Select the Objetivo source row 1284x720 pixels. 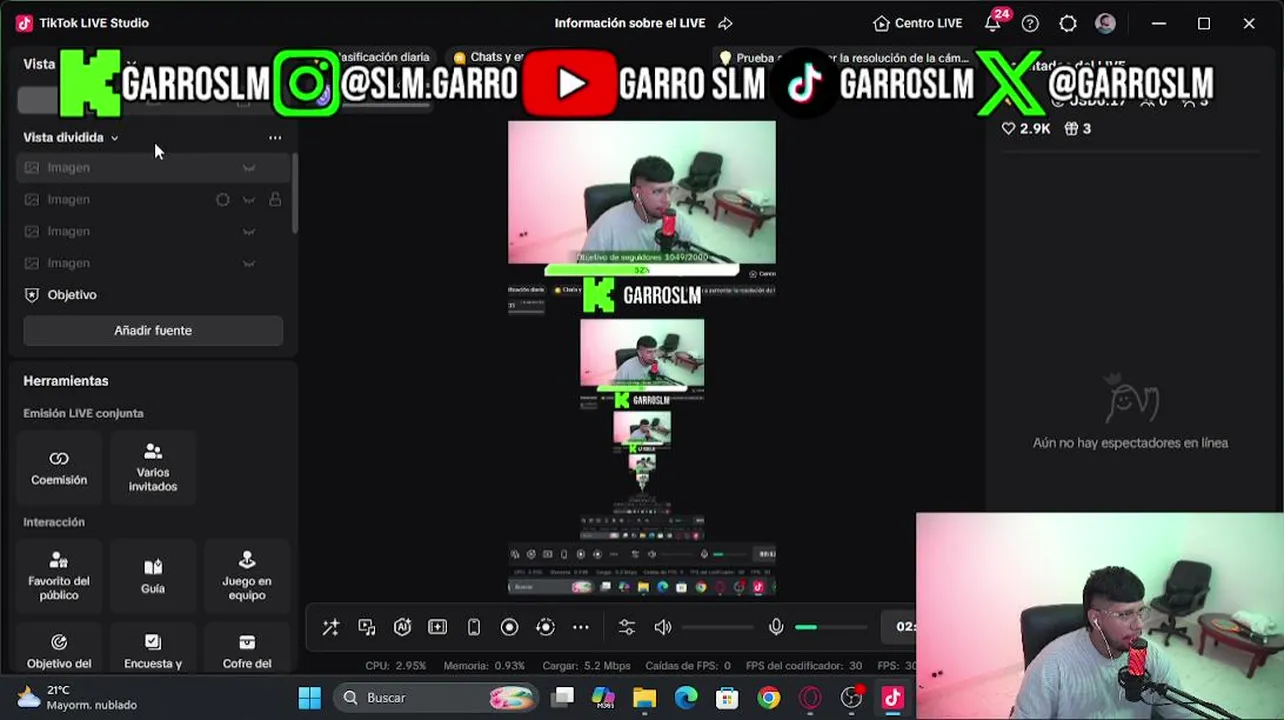pos(153,295)
